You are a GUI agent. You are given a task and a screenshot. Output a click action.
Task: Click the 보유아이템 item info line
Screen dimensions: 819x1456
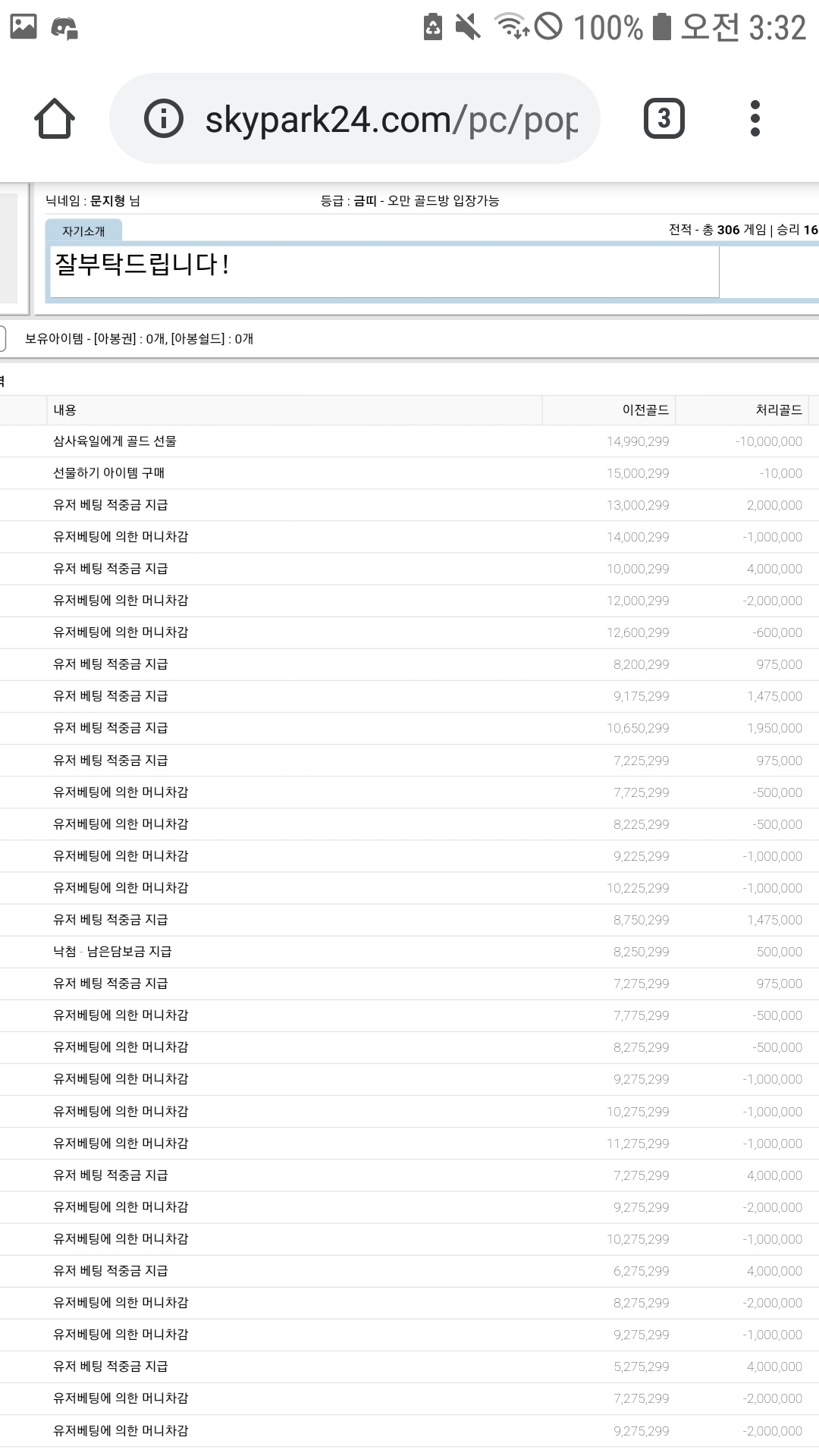[x=139, y=339]
